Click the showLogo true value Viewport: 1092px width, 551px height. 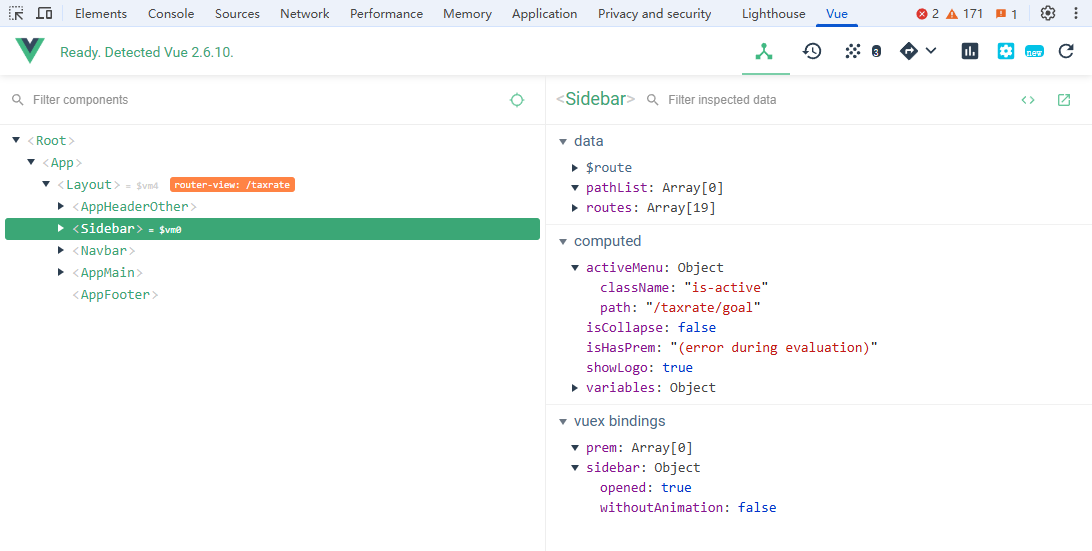[x=677, y=367]
